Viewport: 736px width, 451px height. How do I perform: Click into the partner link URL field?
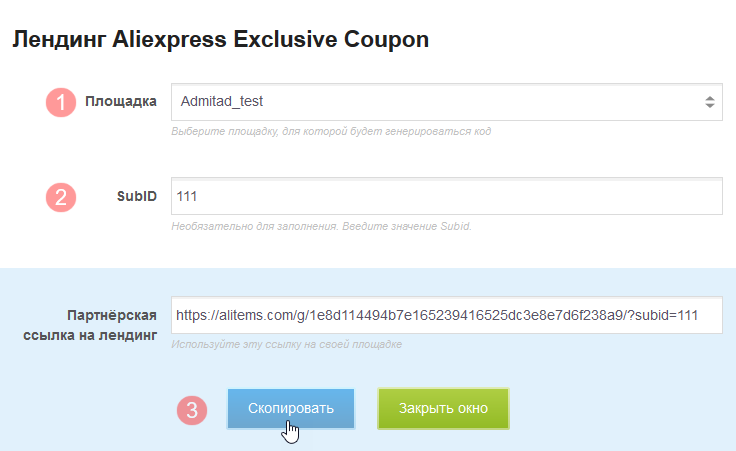pos(446,315)
